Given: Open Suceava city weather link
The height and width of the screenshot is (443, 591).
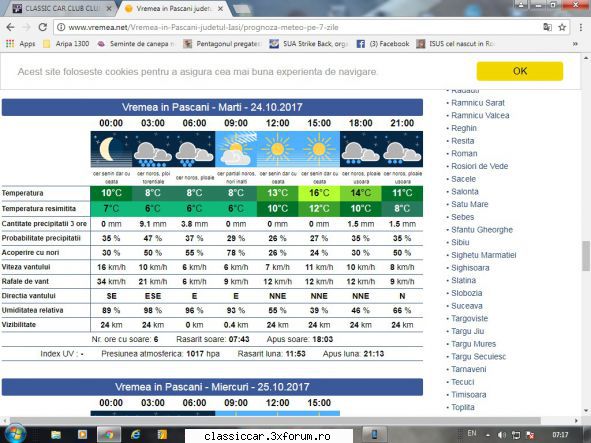Looking at the screenshot, I should (467, 306).
